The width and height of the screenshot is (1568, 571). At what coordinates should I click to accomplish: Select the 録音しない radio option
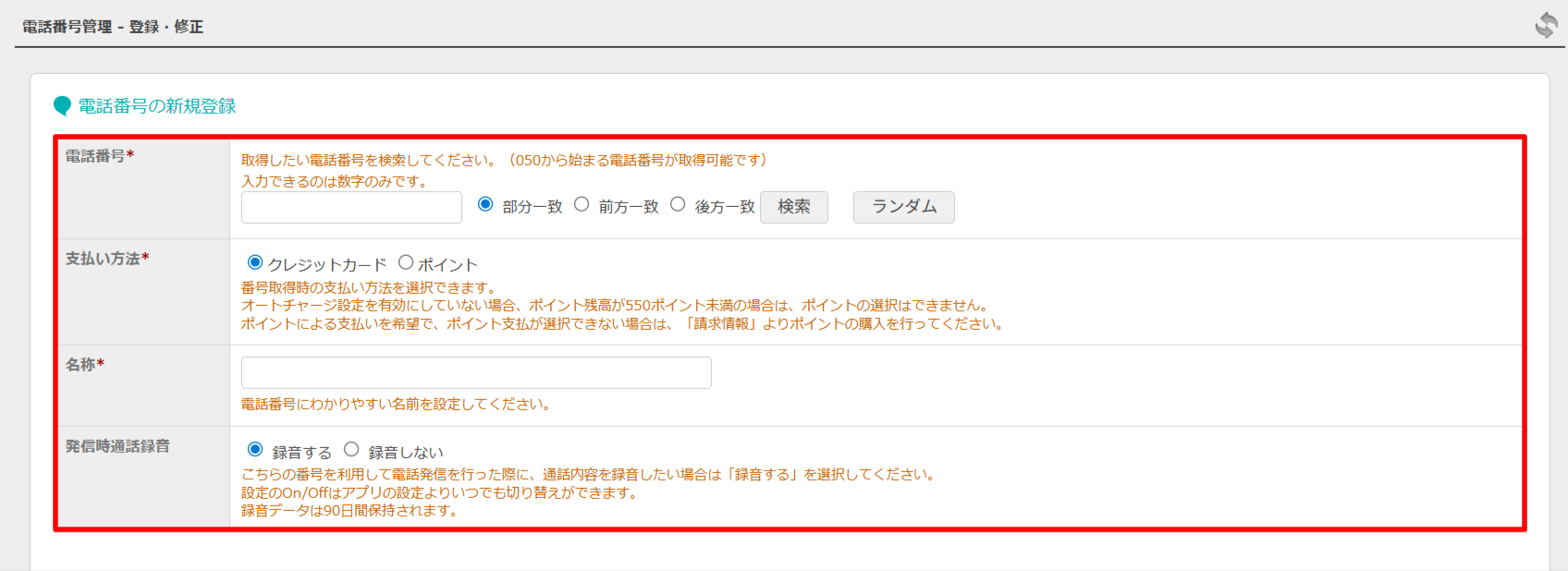pyautogui.click(x=351, y=449)
